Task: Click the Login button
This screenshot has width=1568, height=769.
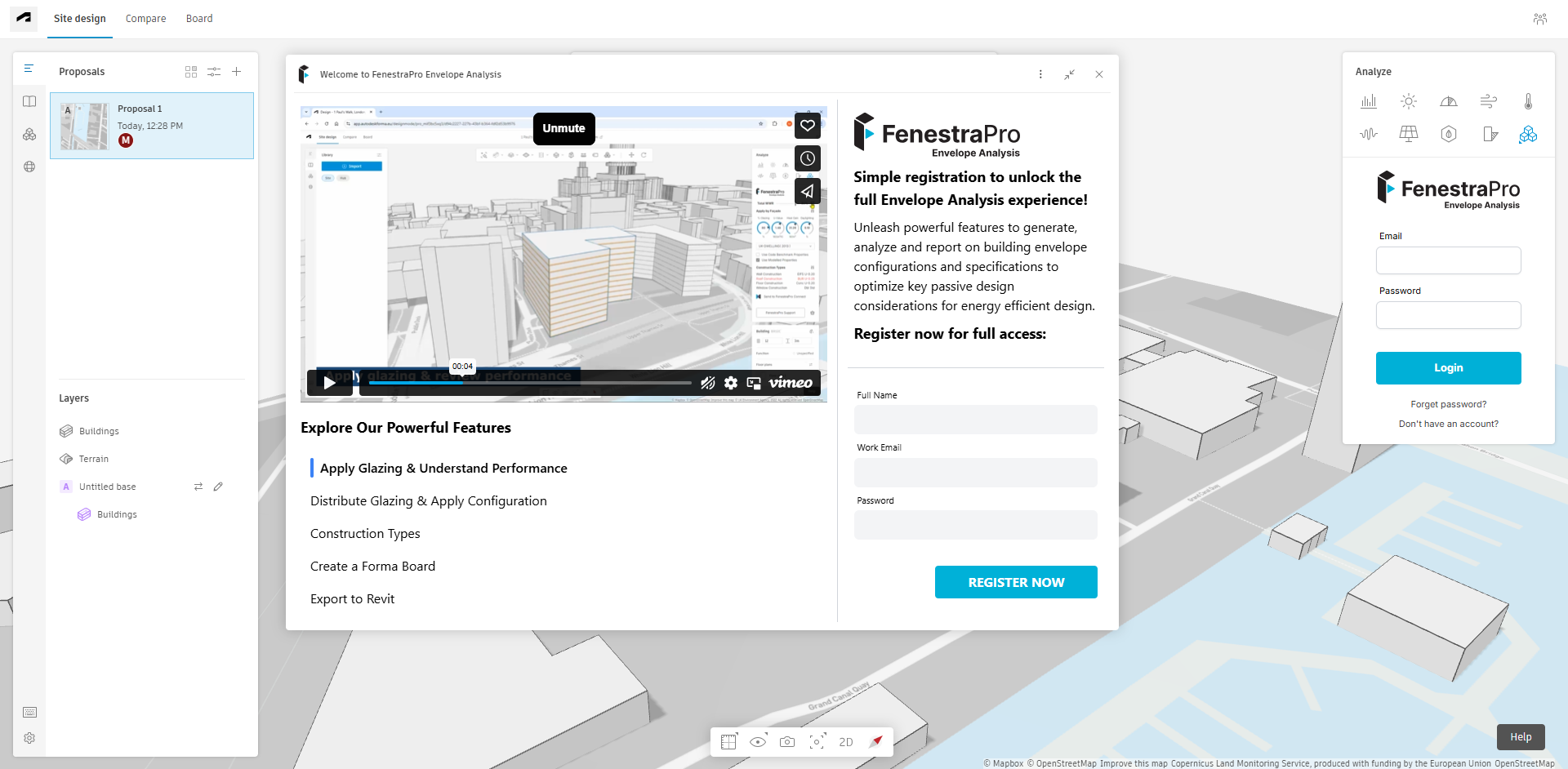Action: pos(1449,368)
